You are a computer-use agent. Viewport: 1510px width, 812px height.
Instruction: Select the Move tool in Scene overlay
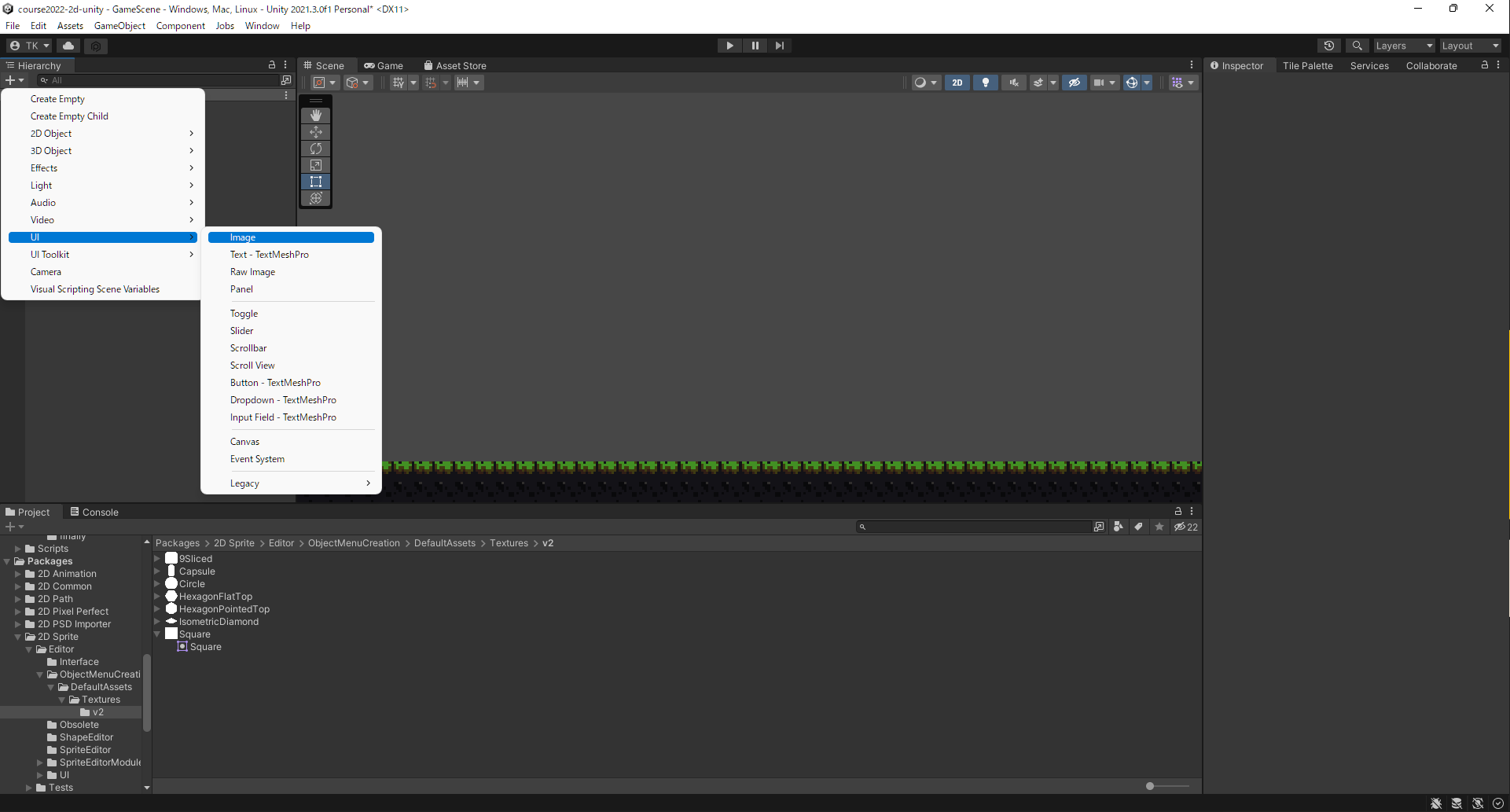pos(316,132)
